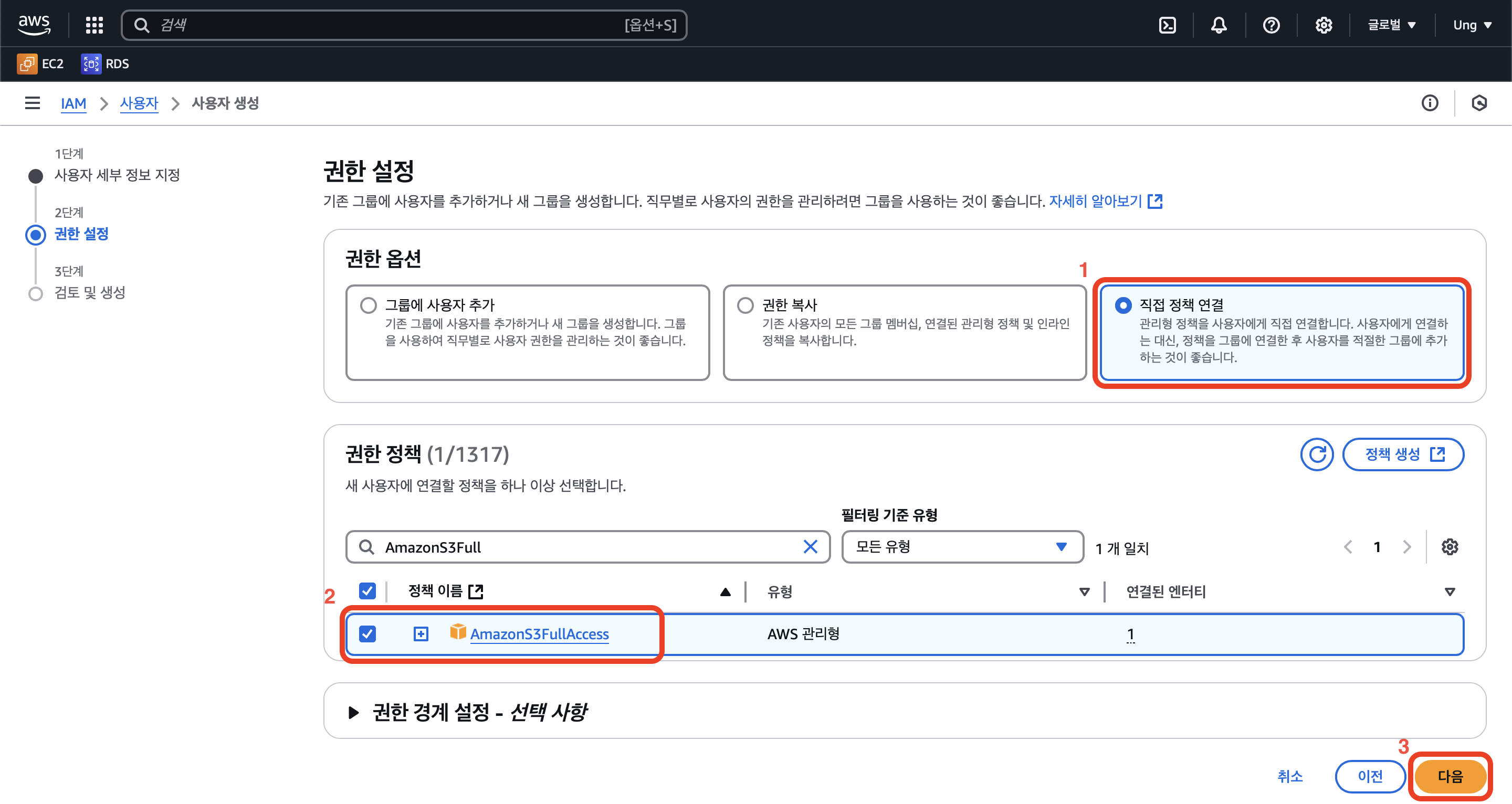This screenshot has height=804, width=1512.
Task: Open the notifications bell
Action: pyautogui.click(x=1219, y=25)
